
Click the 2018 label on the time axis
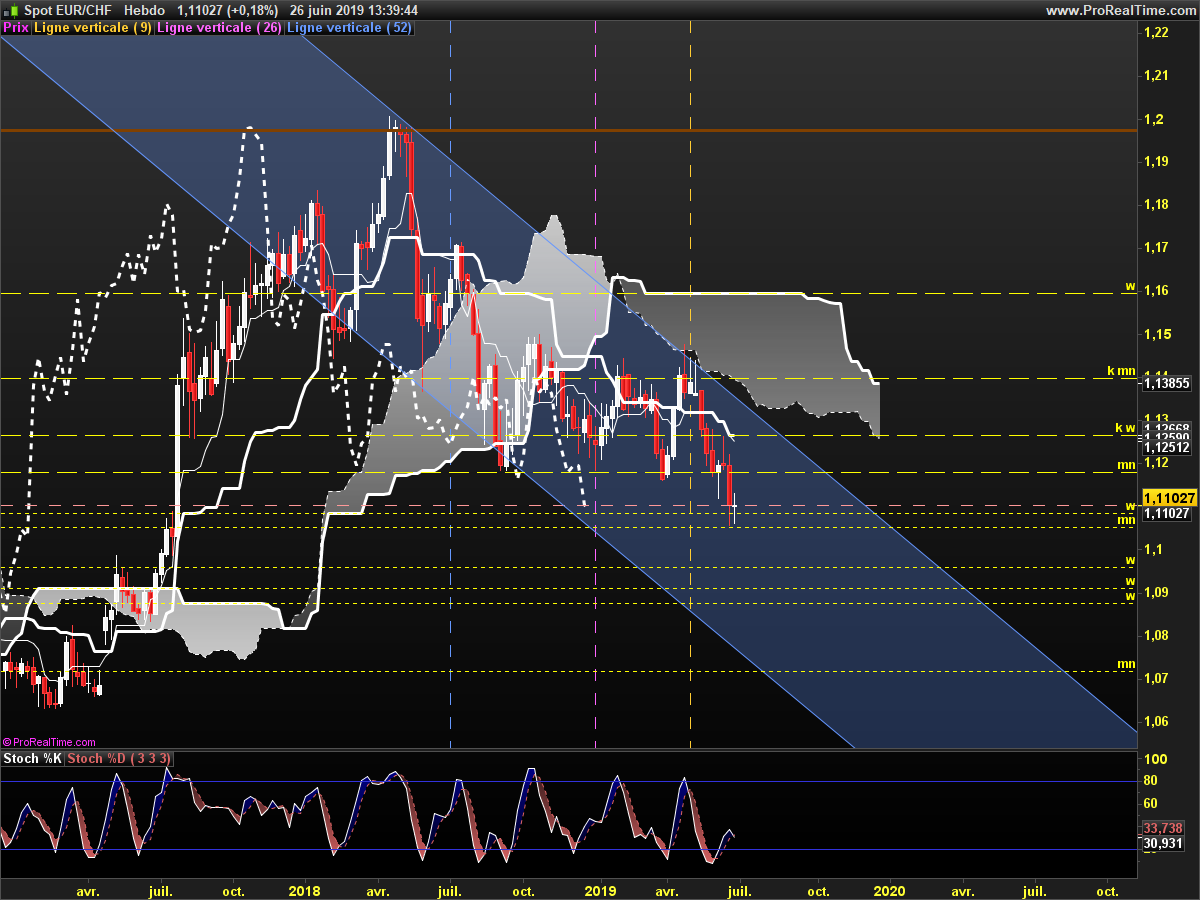click(x=304, y=891)
